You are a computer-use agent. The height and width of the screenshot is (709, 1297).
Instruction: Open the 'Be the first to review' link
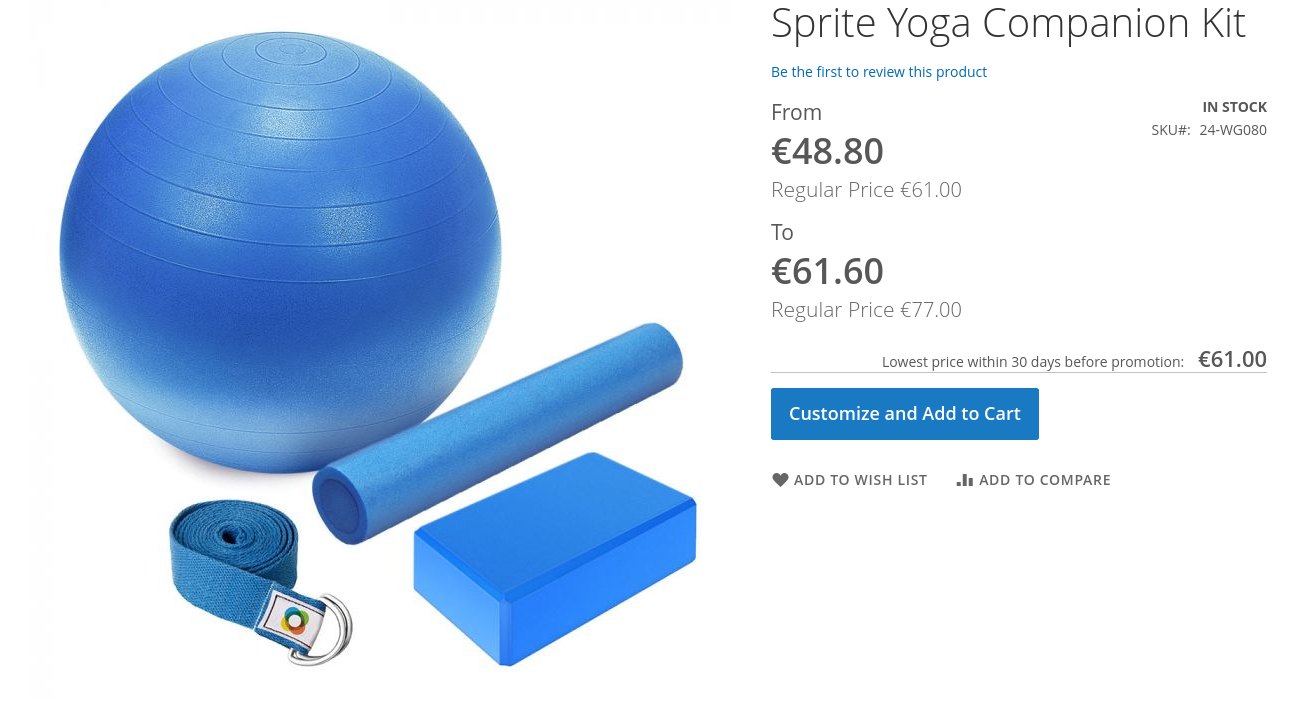point(879,72)
